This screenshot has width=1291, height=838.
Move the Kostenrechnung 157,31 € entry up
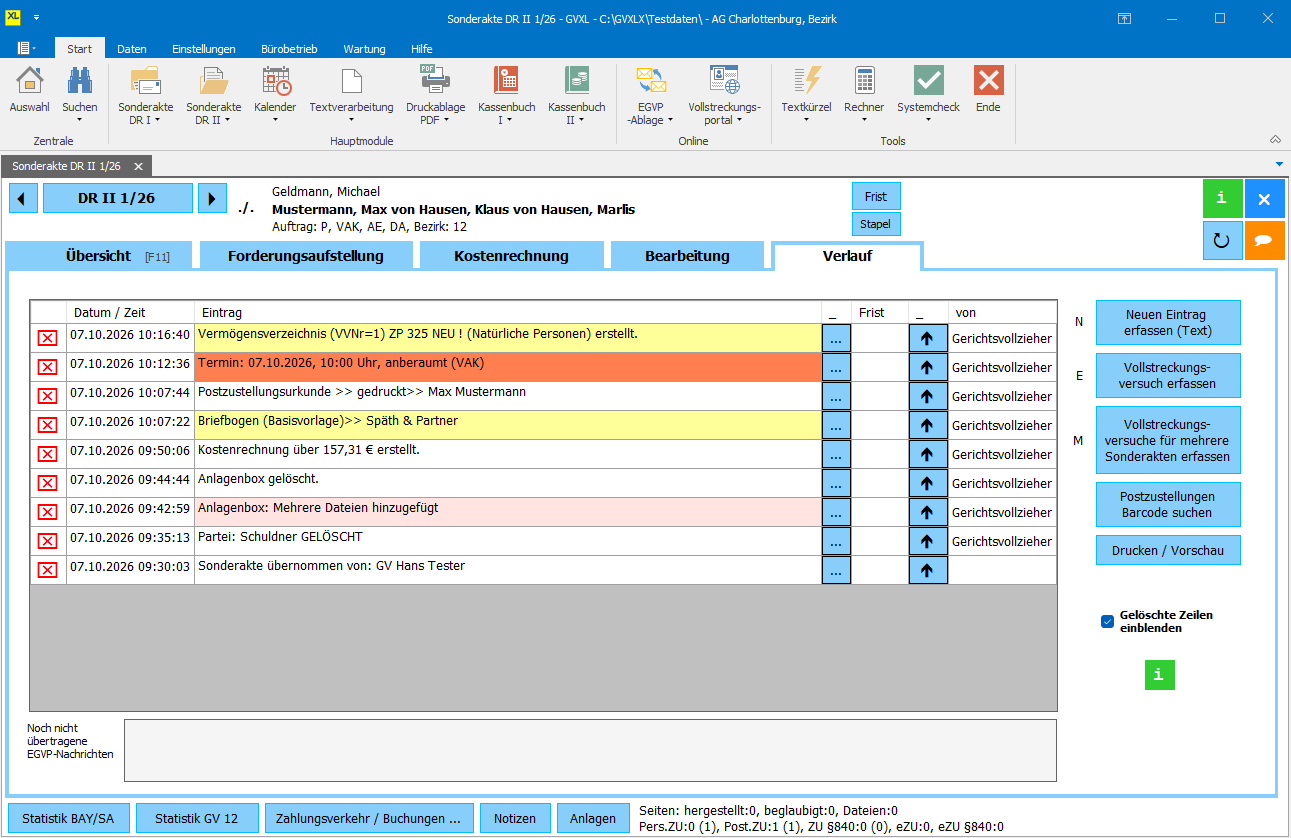[x=927, y=454]
